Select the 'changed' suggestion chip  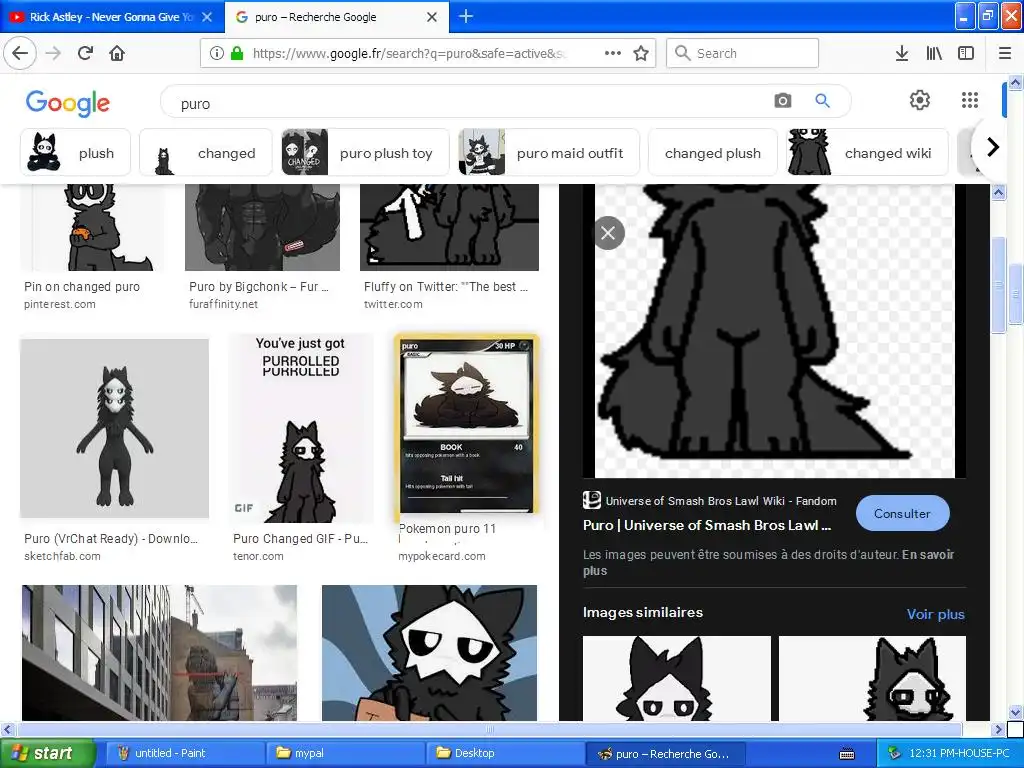point(206,153)
